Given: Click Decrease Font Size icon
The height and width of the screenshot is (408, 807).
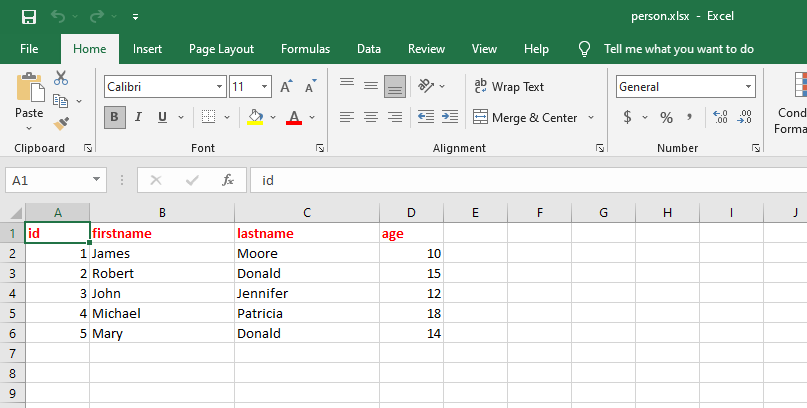Looking at the screenshot, I should [x=311, y=86].
